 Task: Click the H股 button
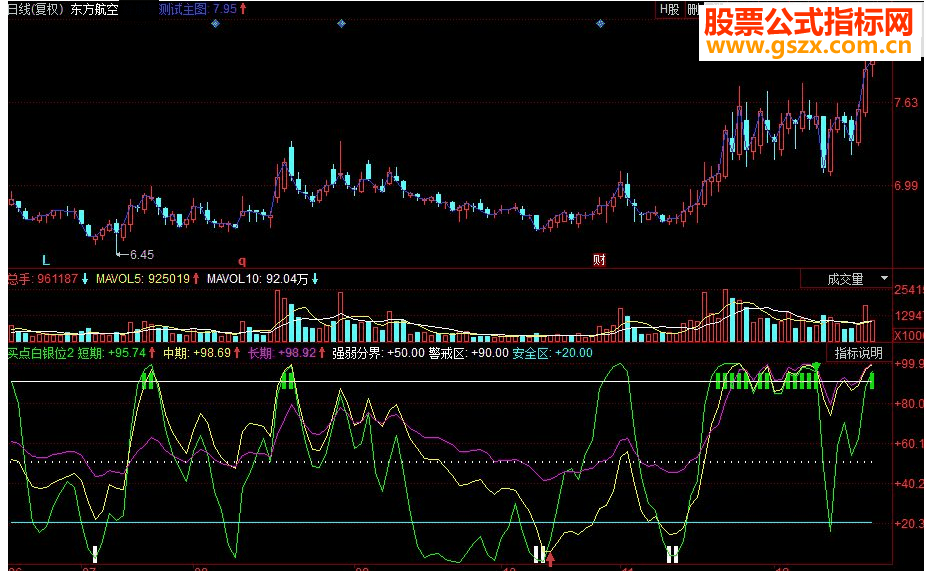pyautogui.click(x=669, y=8)
